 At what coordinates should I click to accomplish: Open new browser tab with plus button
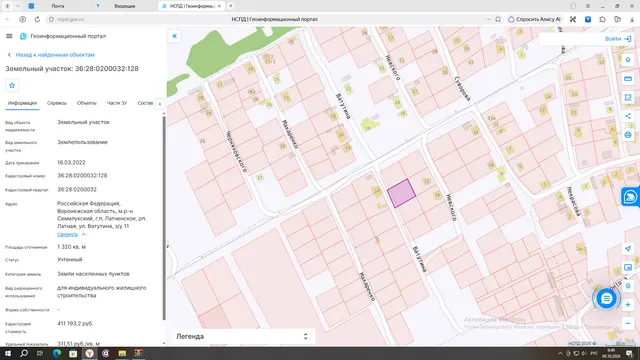pyautogui.click(x=231, y=6)
